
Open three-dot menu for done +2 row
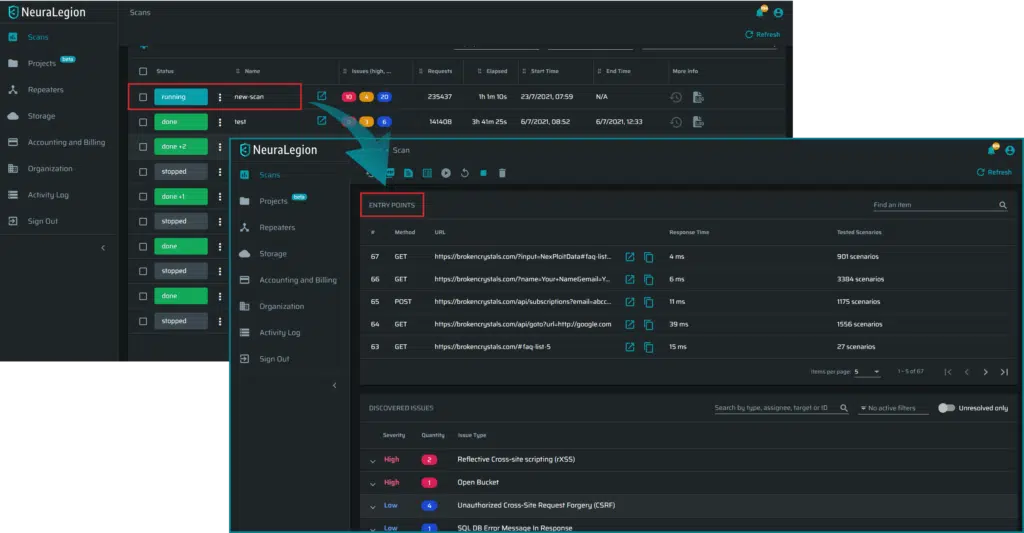pos(219,146)
